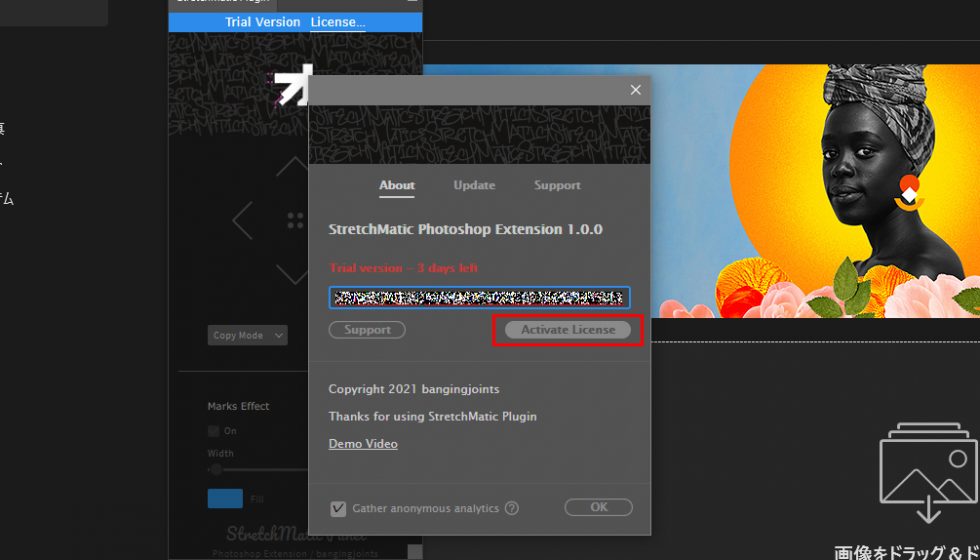
Task: Click the image drag-and-drop icon
Action: pyautogui.click(x=928, y=472)
